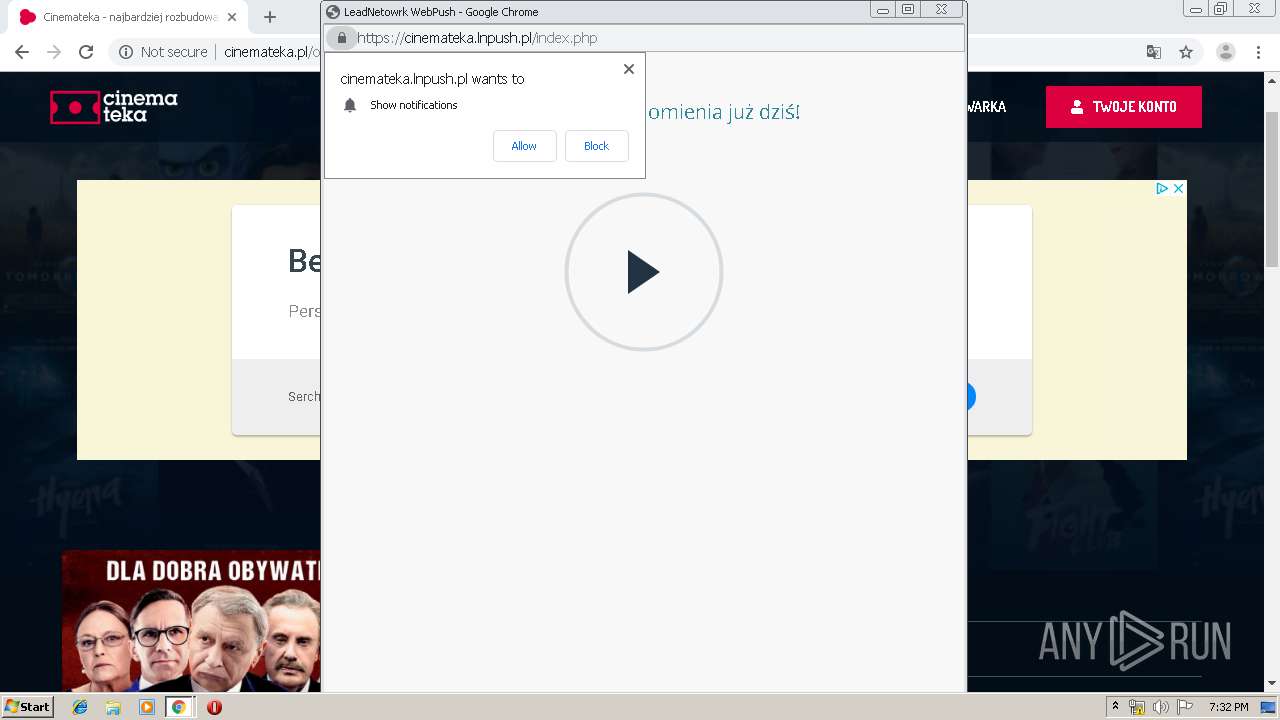Open the volume control in tray
The width and height of the screenshot is (1280, 720).
pos(1161,707)
